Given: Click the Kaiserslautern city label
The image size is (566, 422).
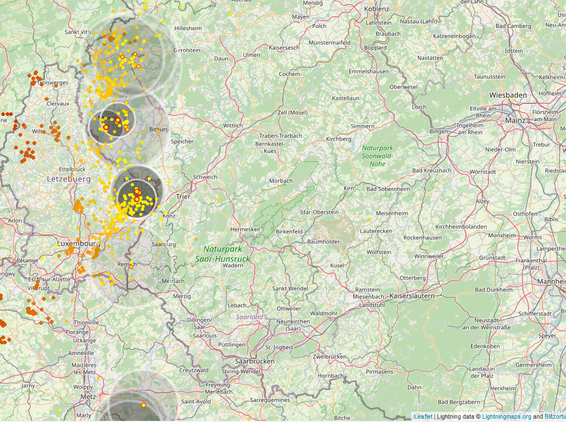Looking at the screenshot, I should point(412,296).
